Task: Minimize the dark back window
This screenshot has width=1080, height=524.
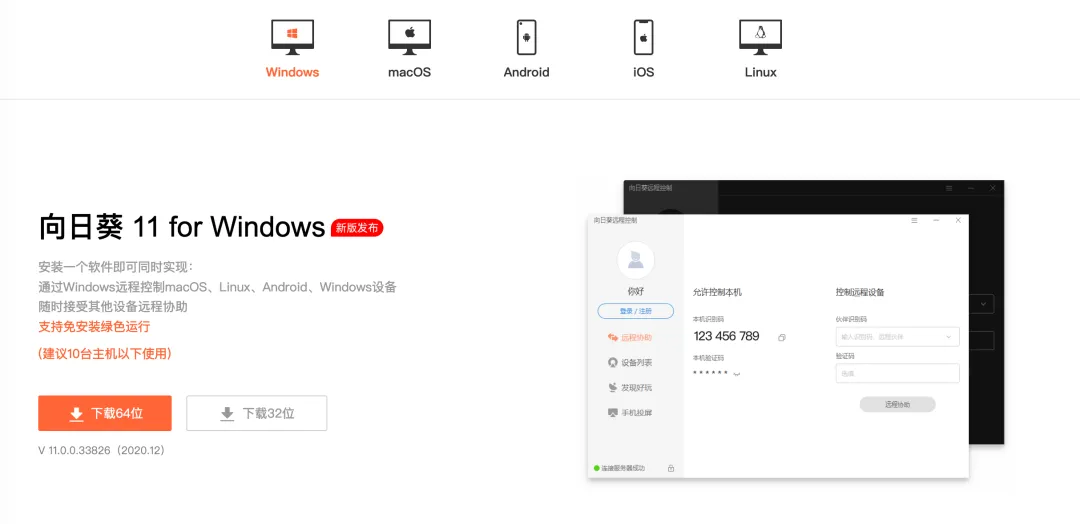Action: 971,188
